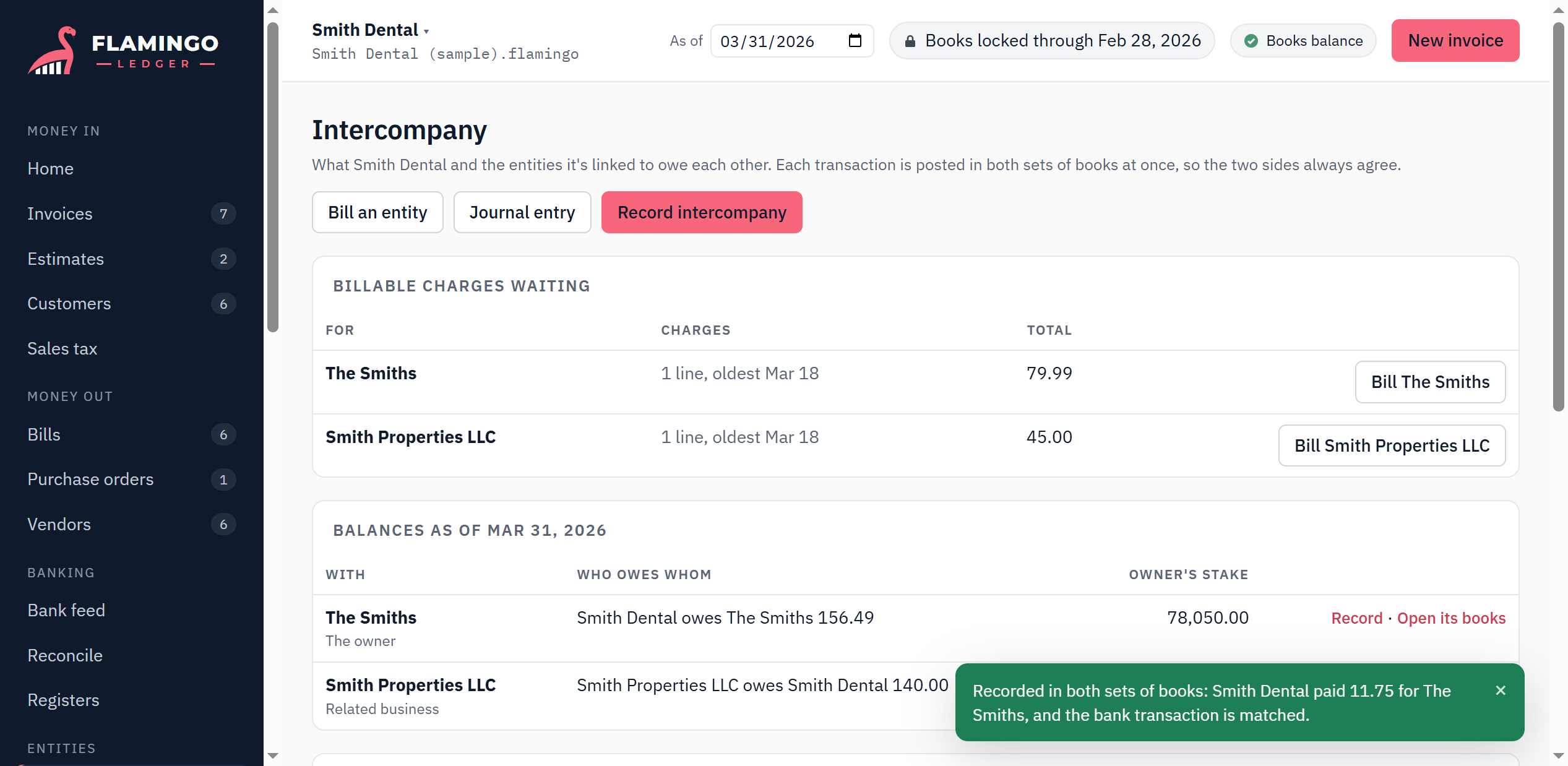Click Bill an entity button
1568x766 pixels.
click(377, 212)
